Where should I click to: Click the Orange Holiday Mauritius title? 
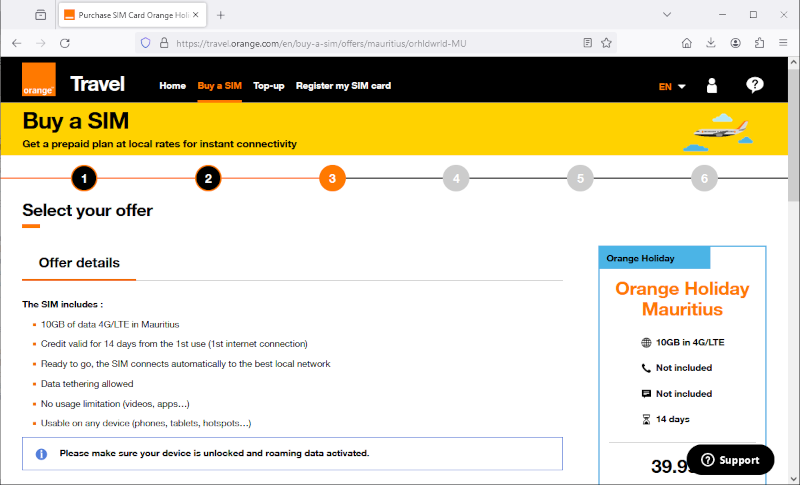click(682, 299)
